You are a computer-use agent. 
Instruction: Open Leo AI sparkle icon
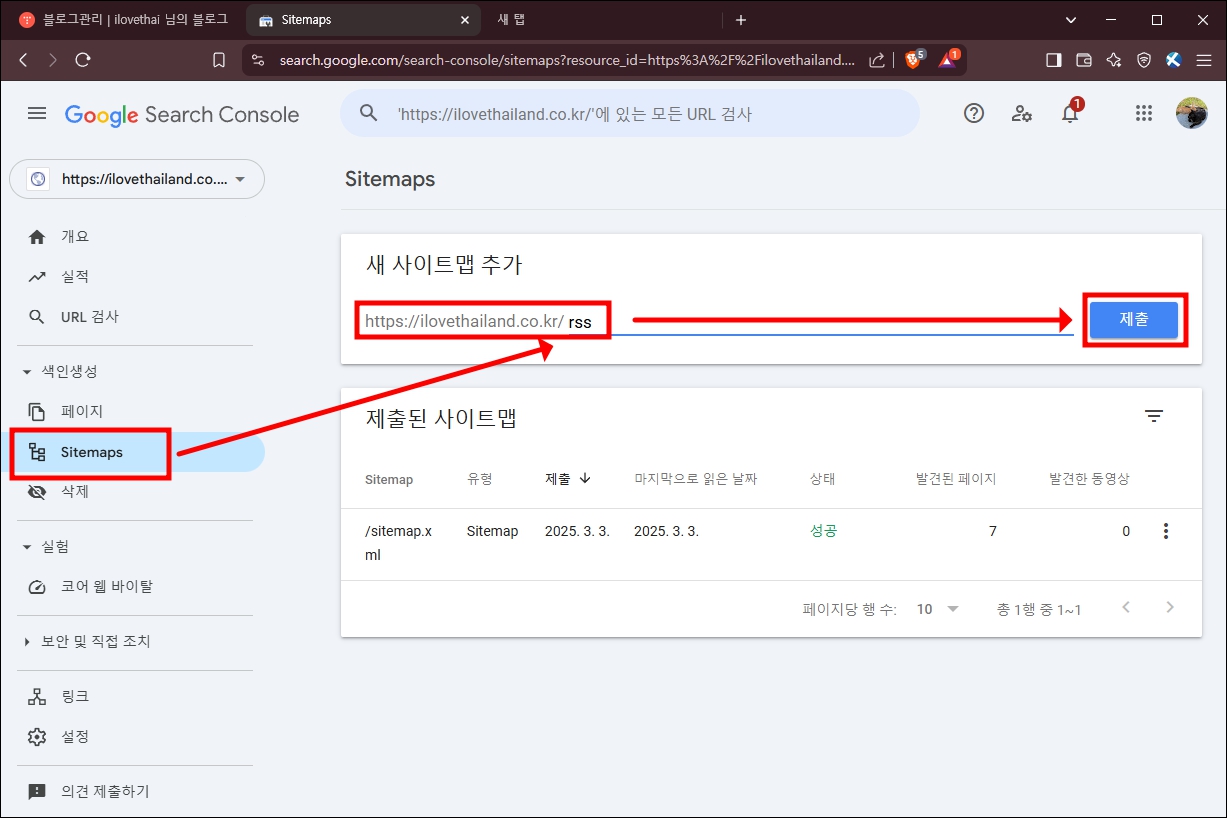(x=1113, y=60)
